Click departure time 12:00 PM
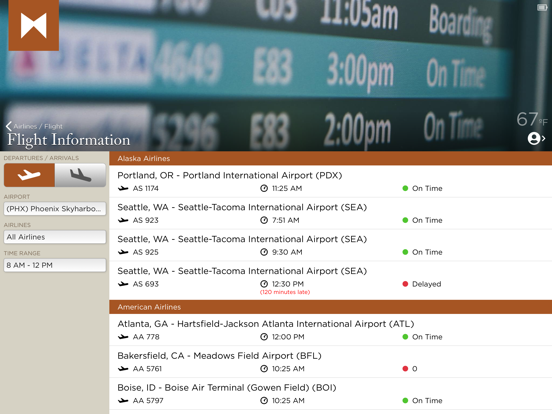 (288, 337)
